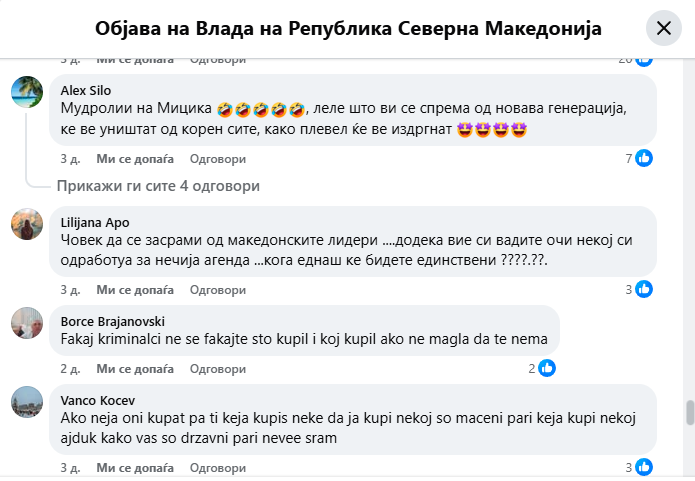This screenshot has width=695, height=481.
Task: Open Vanco Kocev's profile avatar
Action: point(26,403)
